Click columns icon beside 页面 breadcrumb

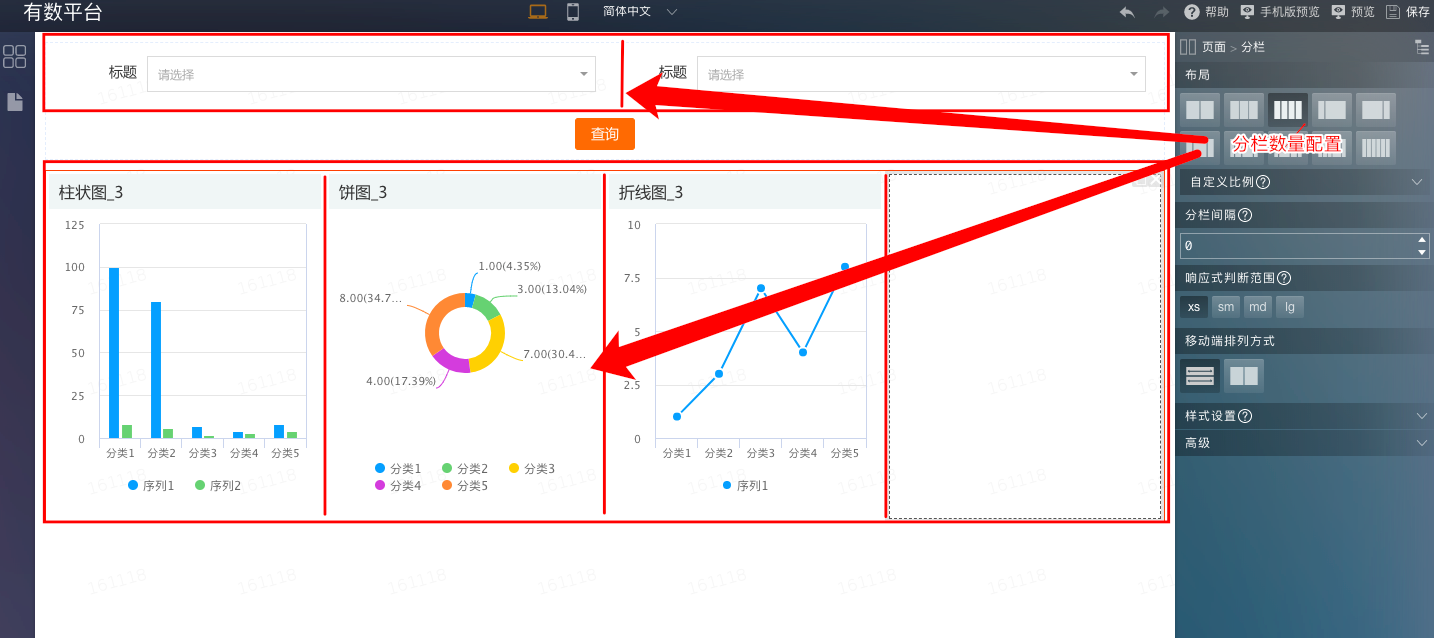pos(1188,47)
